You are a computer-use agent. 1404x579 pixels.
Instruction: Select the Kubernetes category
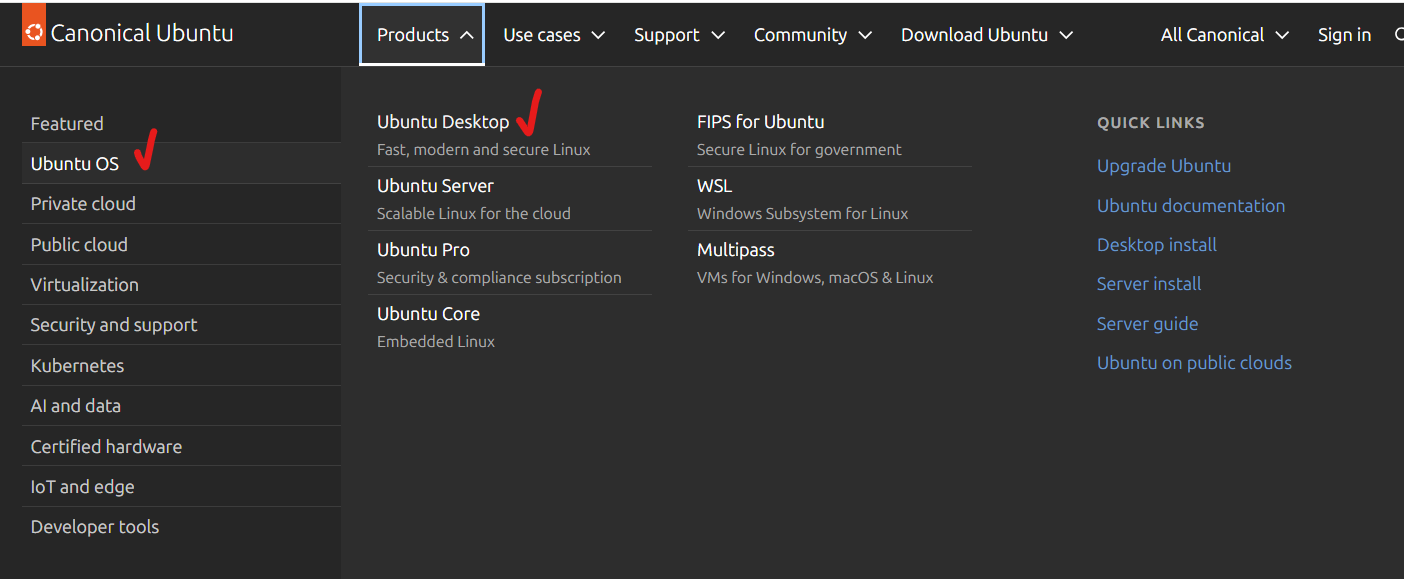tap(181, 366)
